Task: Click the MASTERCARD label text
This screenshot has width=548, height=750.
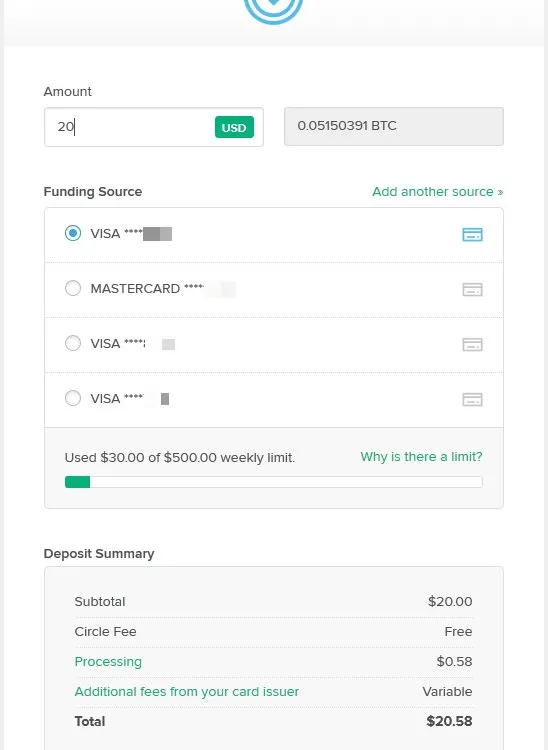Action: tap(135, 289)
